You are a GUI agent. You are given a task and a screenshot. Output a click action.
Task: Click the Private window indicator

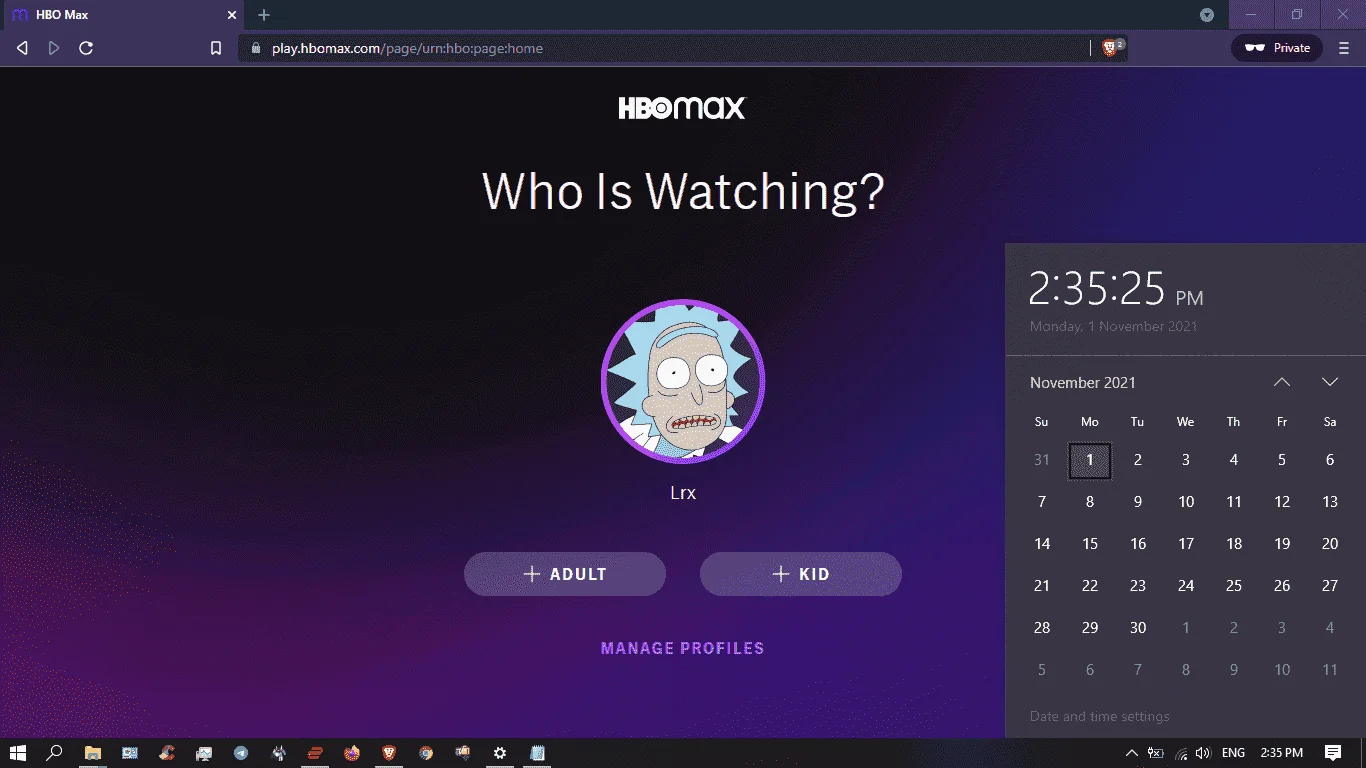tap(1277, 48)
